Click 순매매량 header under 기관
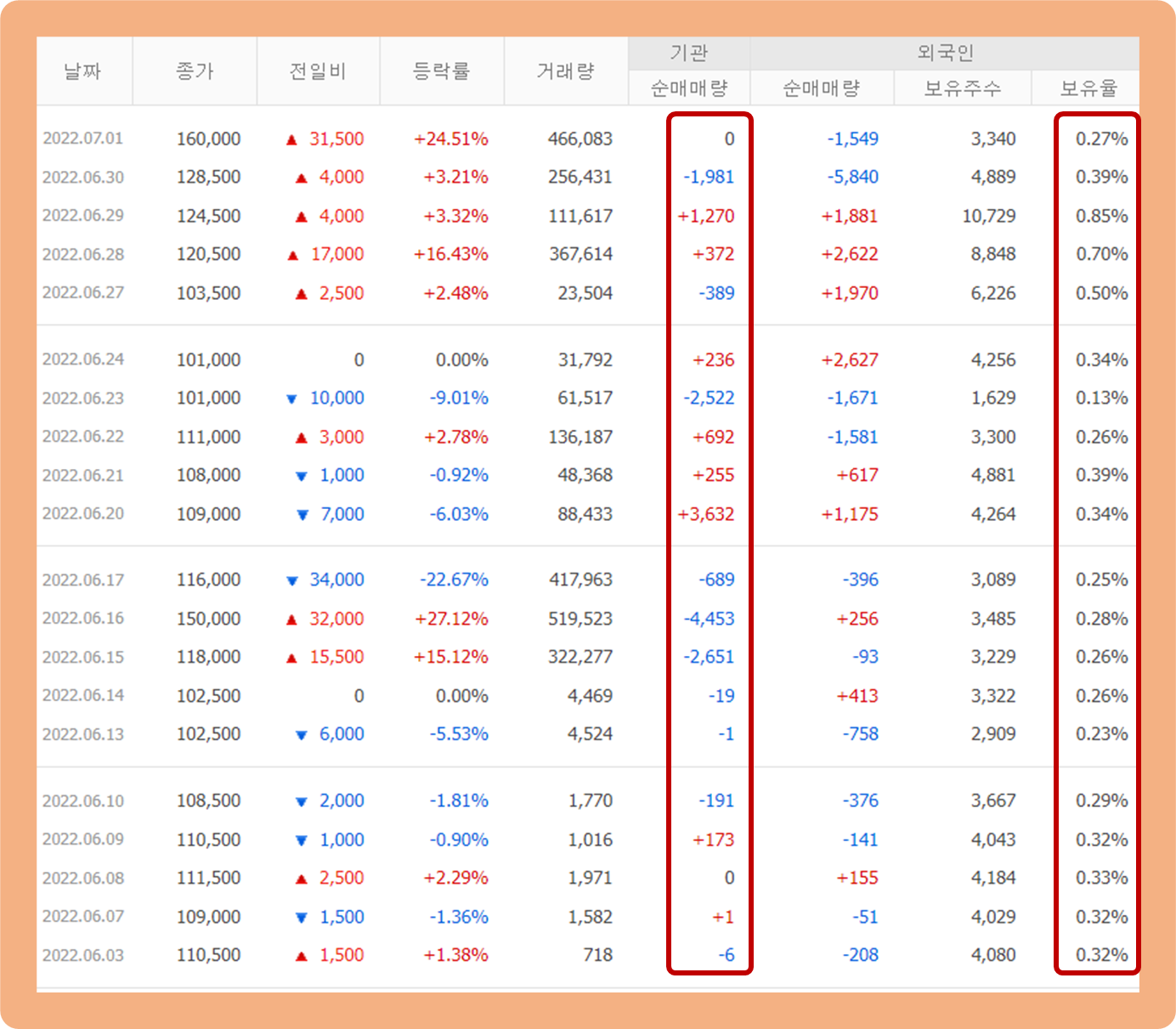This screenshot has width=1176, height=1029. (x=689, y=88)
